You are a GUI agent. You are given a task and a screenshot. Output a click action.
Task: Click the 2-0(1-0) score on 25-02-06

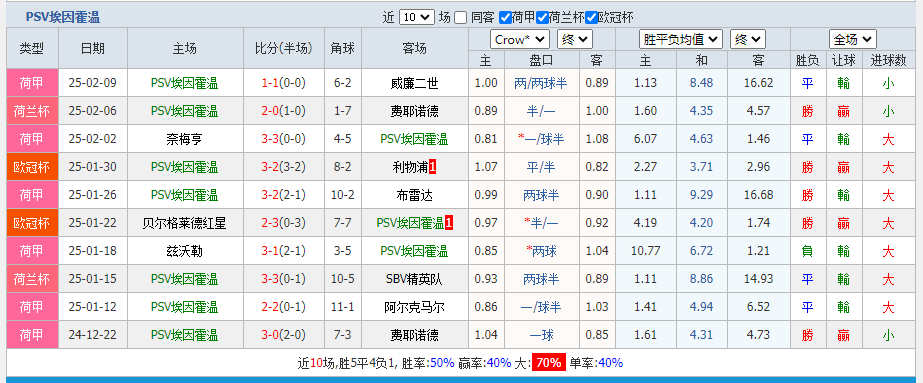coord(284,111)
